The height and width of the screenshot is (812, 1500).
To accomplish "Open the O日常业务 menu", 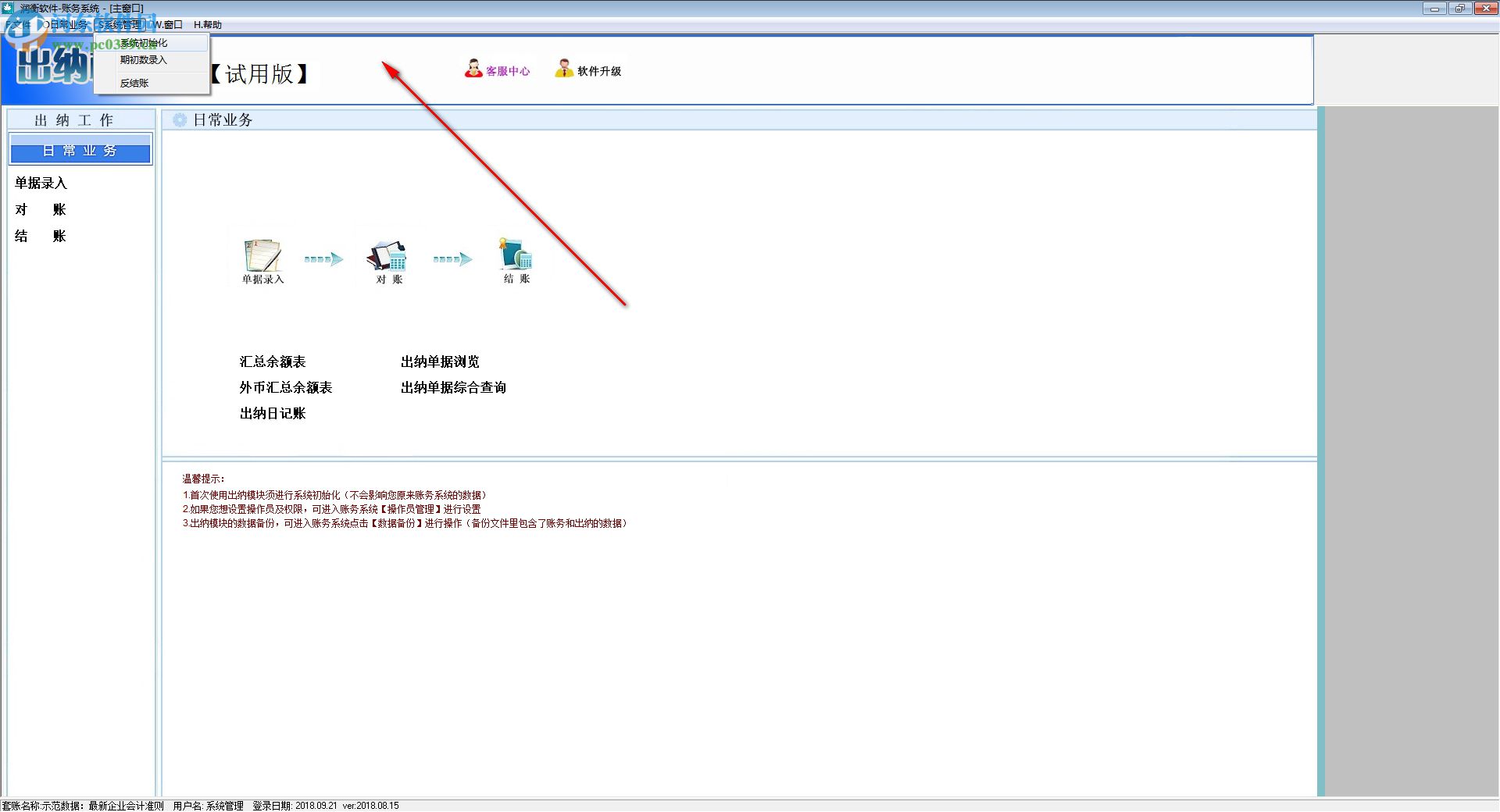I will tap(67, 24).
